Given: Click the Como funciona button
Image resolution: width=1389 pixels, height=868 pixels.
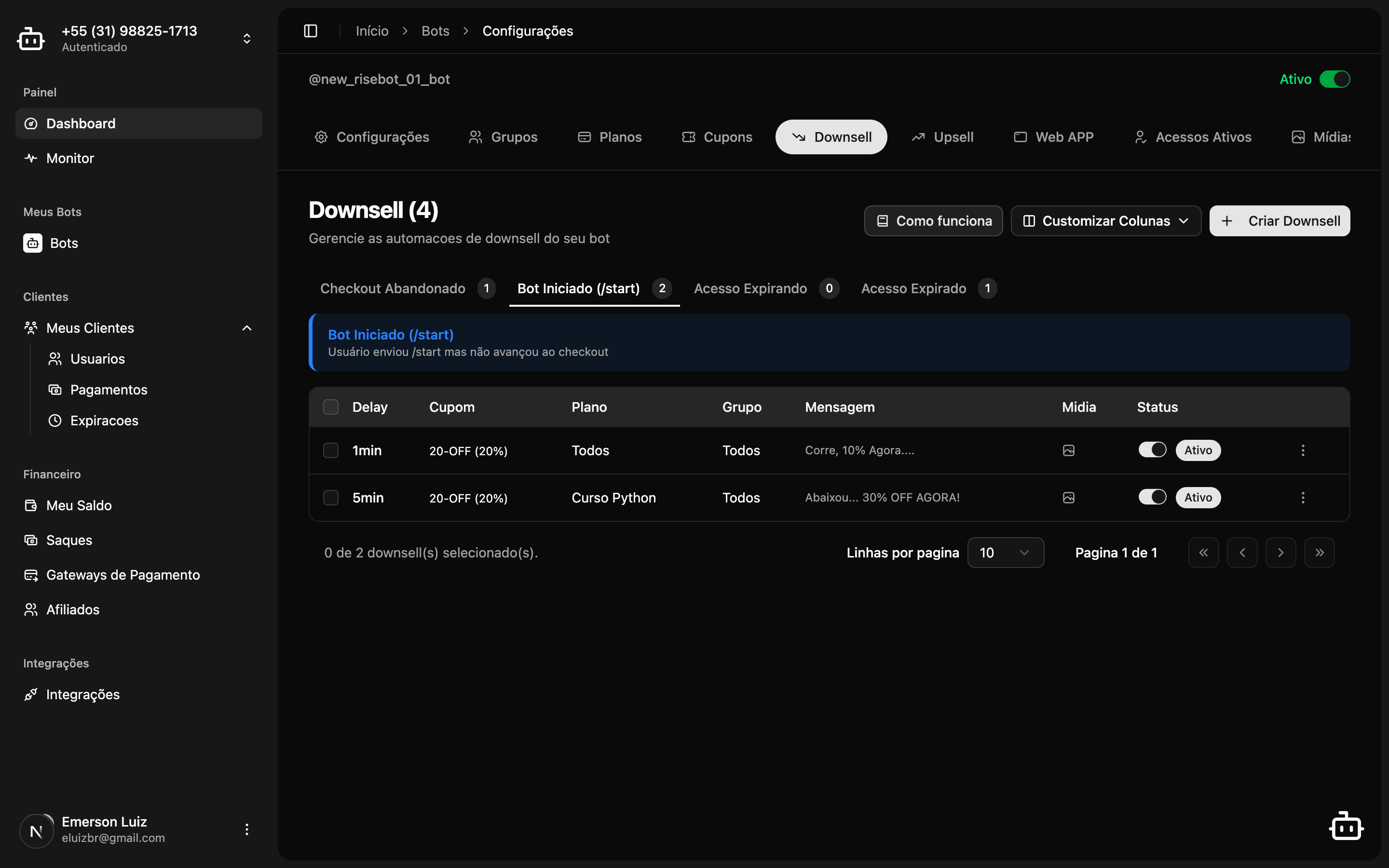Looking at the screenshot, I should (933, 221).
